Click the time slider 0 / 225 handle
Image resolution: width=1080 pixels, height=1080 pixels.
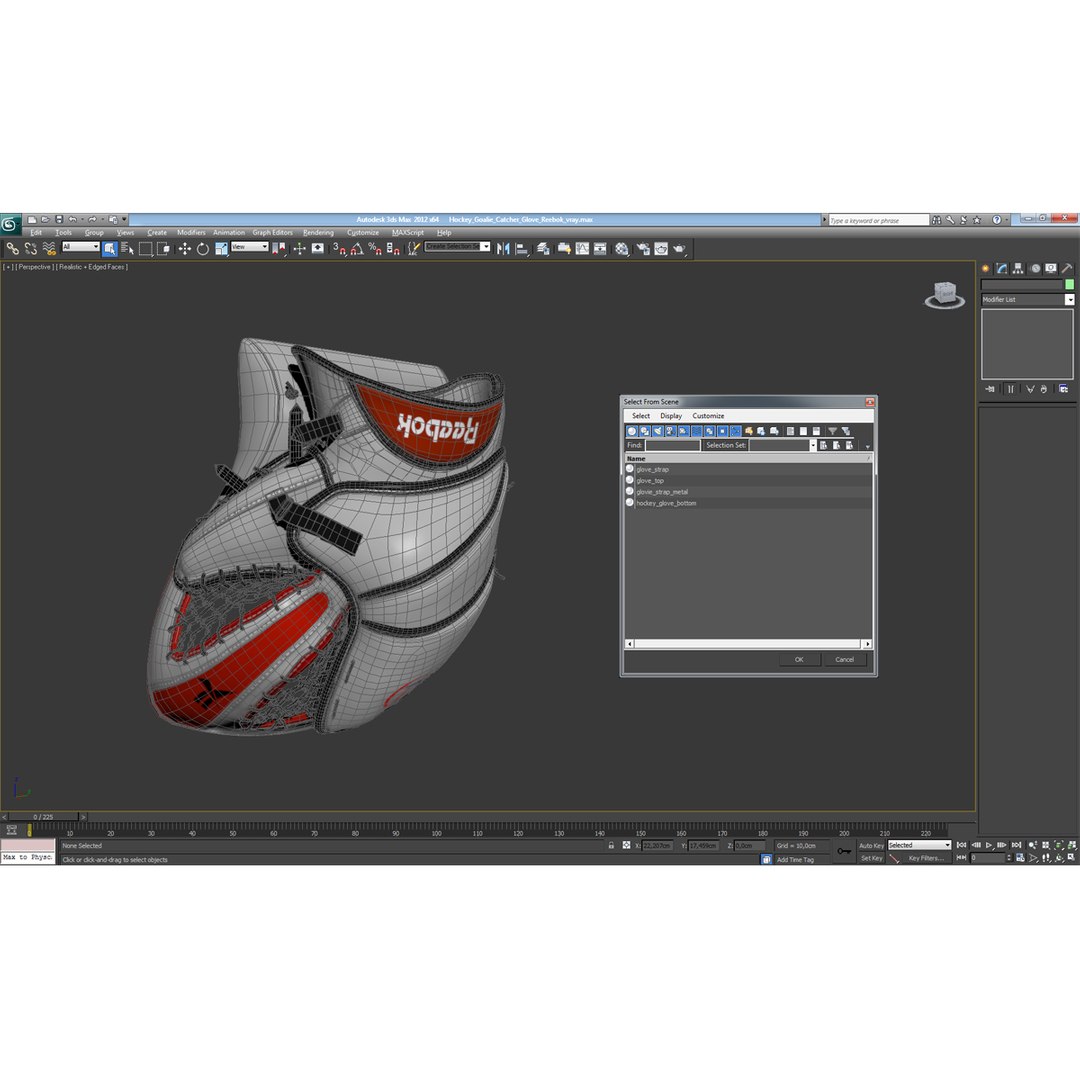[x=43, y=817]
